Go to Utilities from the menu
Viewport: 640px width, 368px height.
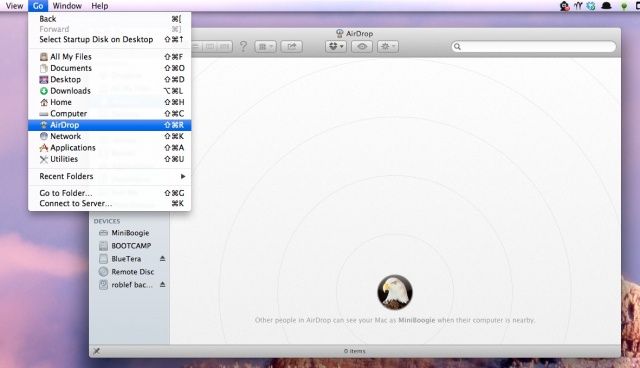109,159
